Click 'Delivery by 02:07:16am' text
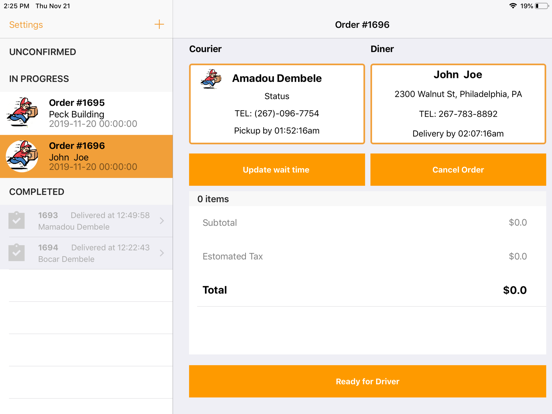Viewport: 552px width, 414px height. [458, 133]
